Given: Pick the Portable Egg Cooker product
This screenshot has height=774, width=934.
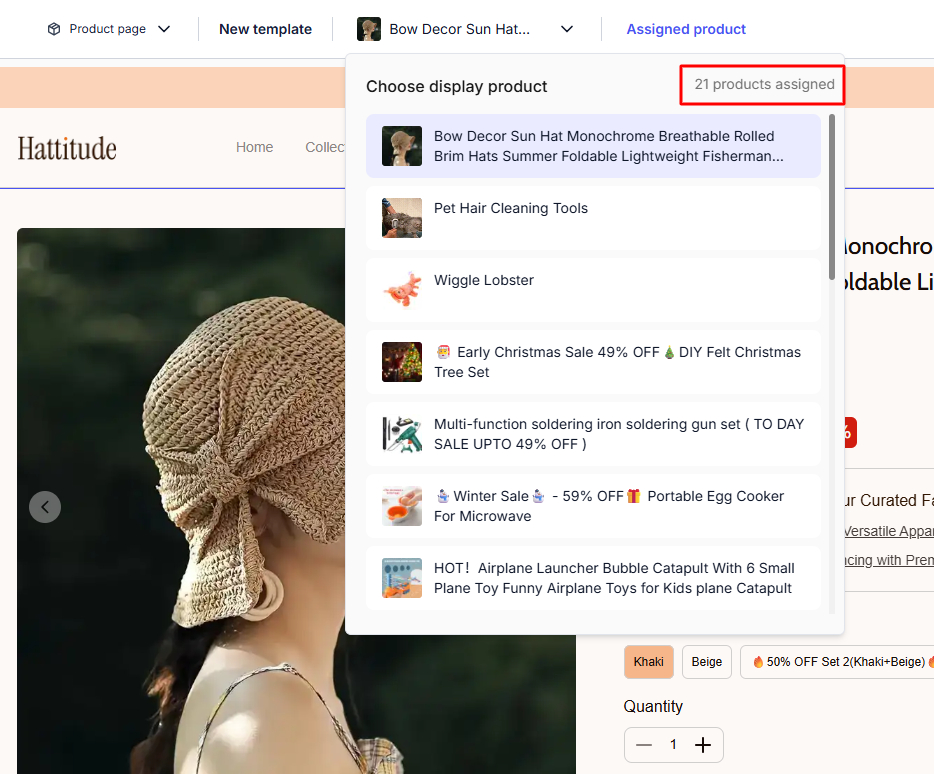Looking at the screenshot, I should [x=593, y=506].
